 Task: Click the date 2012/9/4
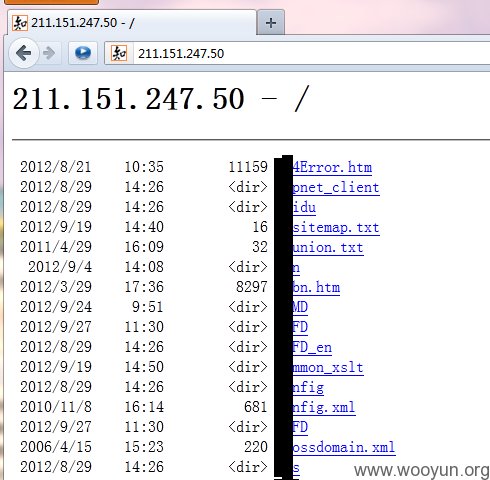click(x=60, y=267)
